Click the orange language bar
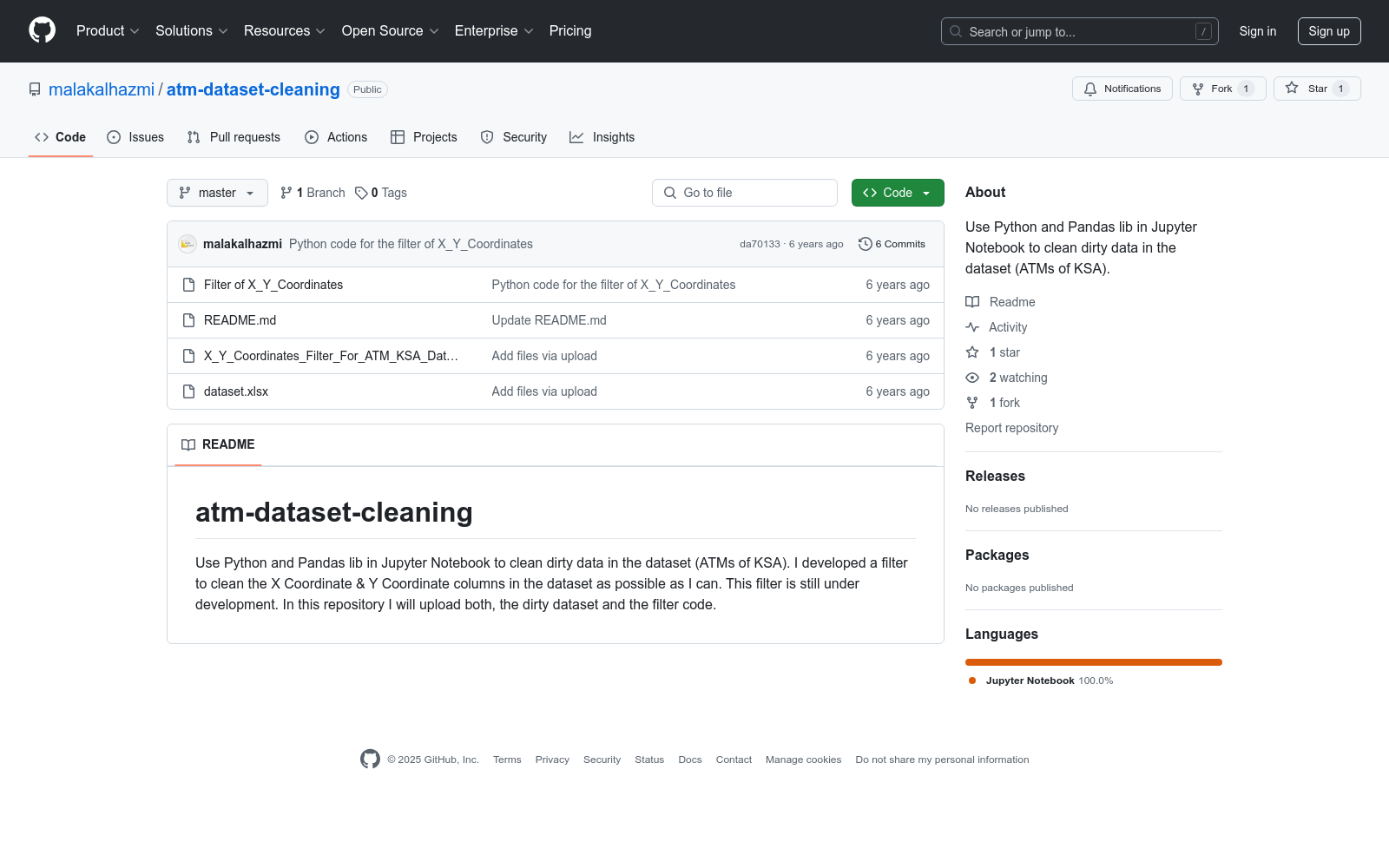 click(x=1094, y=662)
